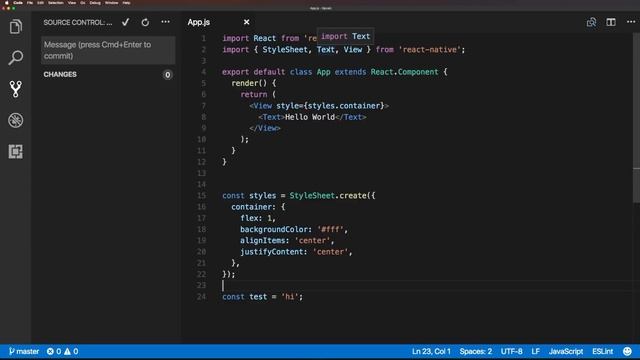640x360 pixels.
Task: Click 'flex: 1,' on line 17
Action: [x=258, y=218]
